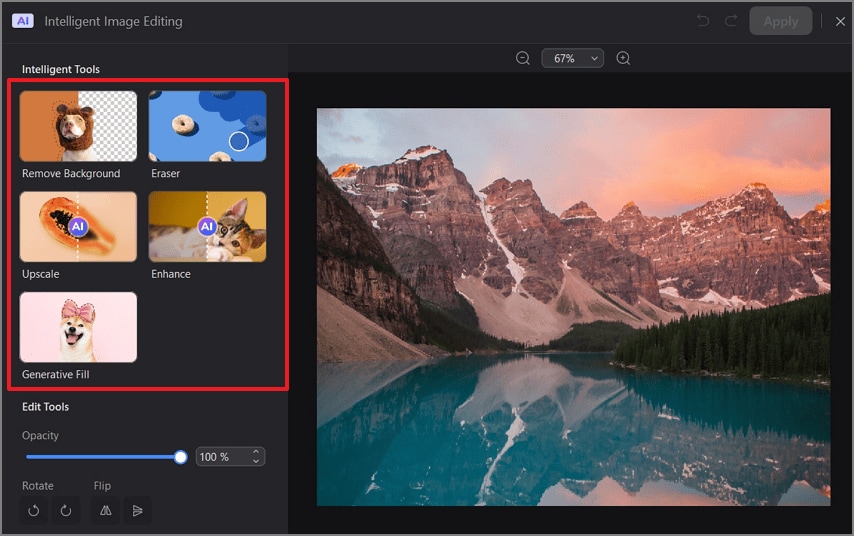Click the mountain lake image preview
Image resolution: width=854 pixels, height=536 pixels.
coord(574,307)
